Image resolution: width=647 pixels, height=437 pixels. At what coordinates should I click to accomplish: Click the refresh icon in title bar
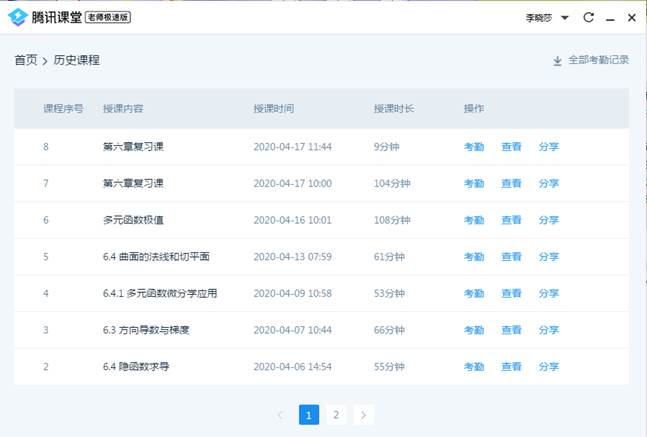coord(589,18)
